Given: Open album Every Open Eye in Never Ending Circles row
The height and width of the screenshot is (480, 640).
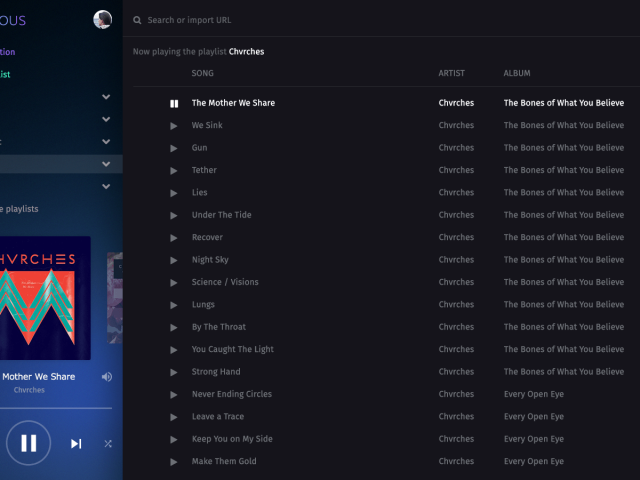Looking at the screenshot, I should [534, 394].
